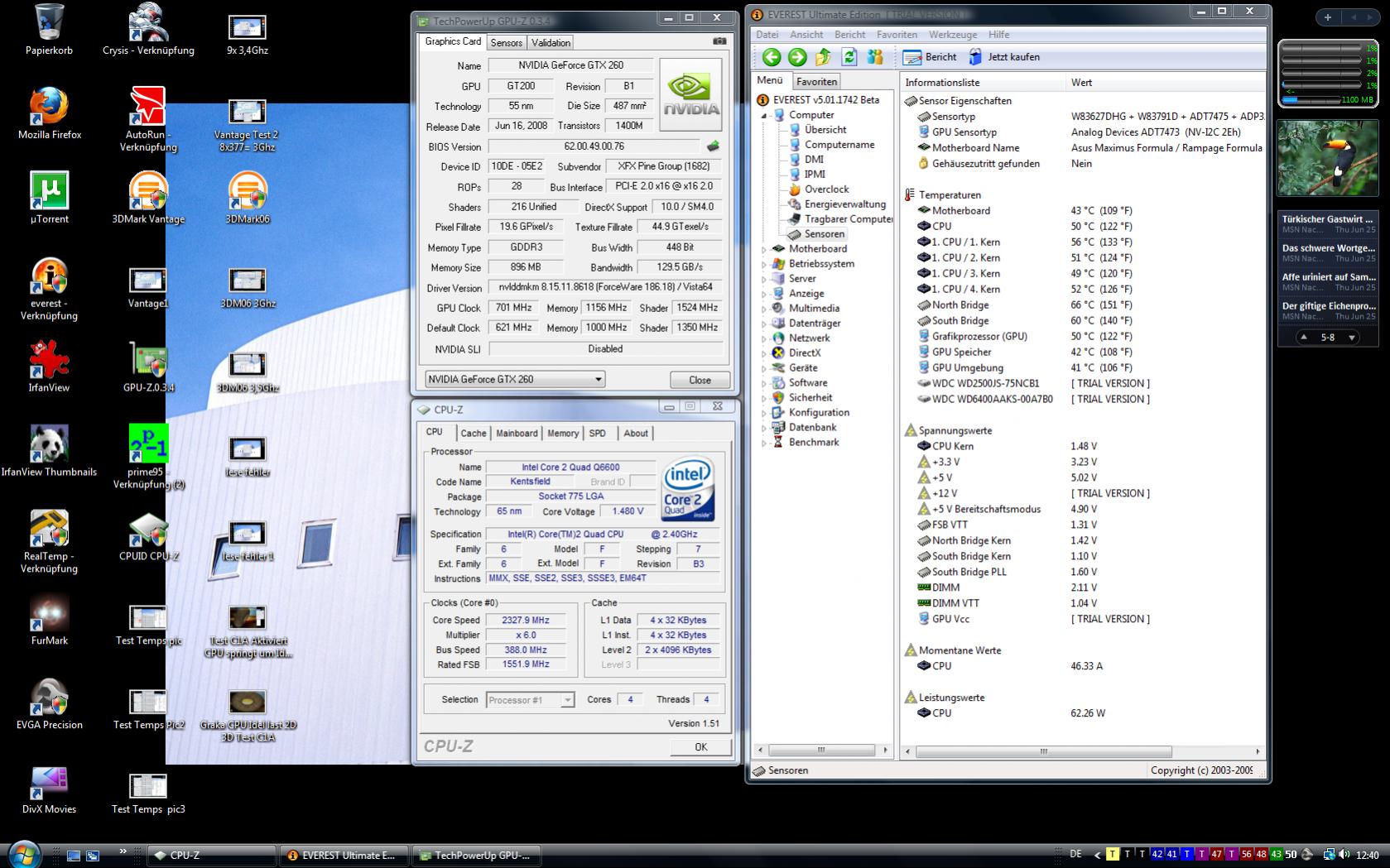1390x868 pixels.
Task: Open the Windows Start menu orb
Action: click(23, 855)
